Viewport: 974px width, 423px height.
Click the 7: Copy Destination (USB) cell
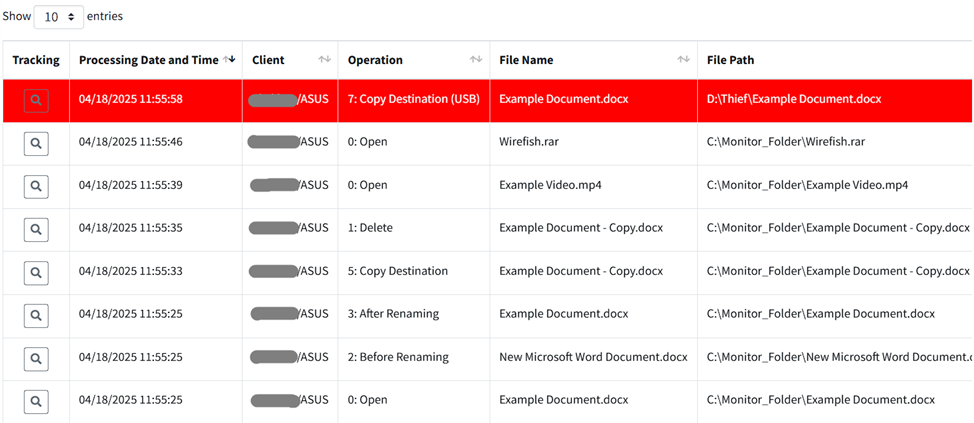pos(413,100)
